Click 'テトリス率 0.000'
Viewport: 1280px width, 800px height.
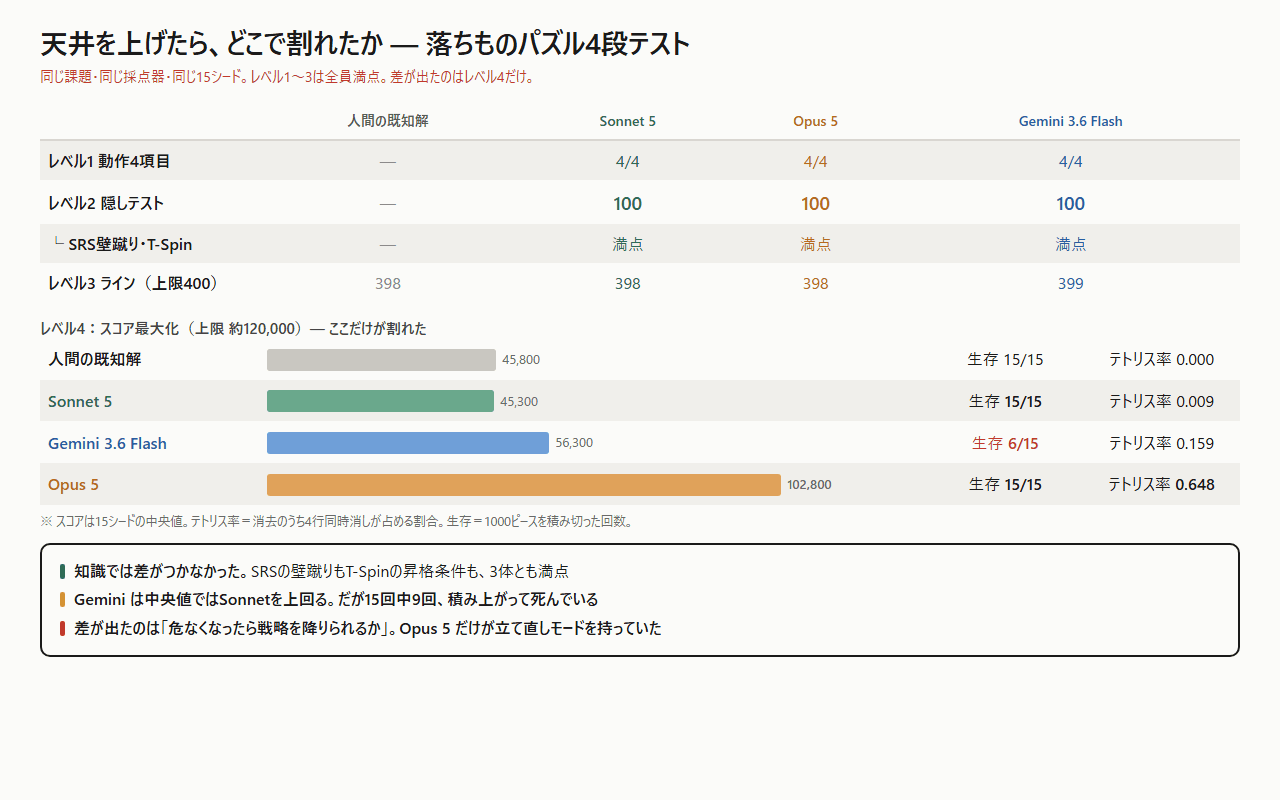(x=1161, y=360)
